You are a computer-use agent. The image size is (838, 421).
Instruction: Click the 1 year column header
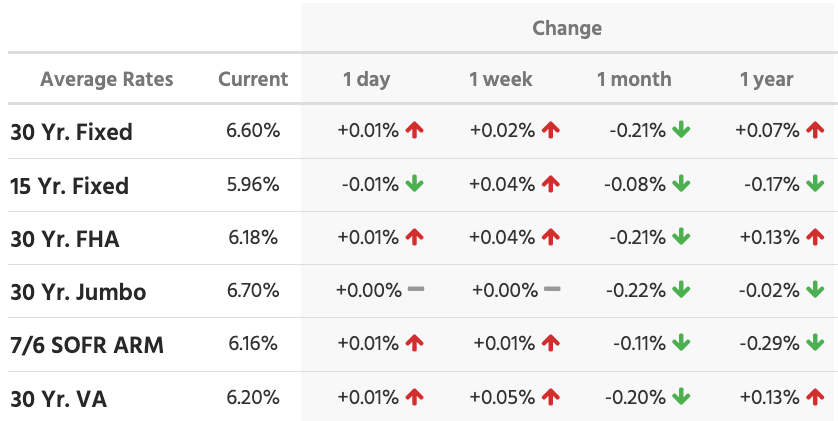(x=766, y=79)
